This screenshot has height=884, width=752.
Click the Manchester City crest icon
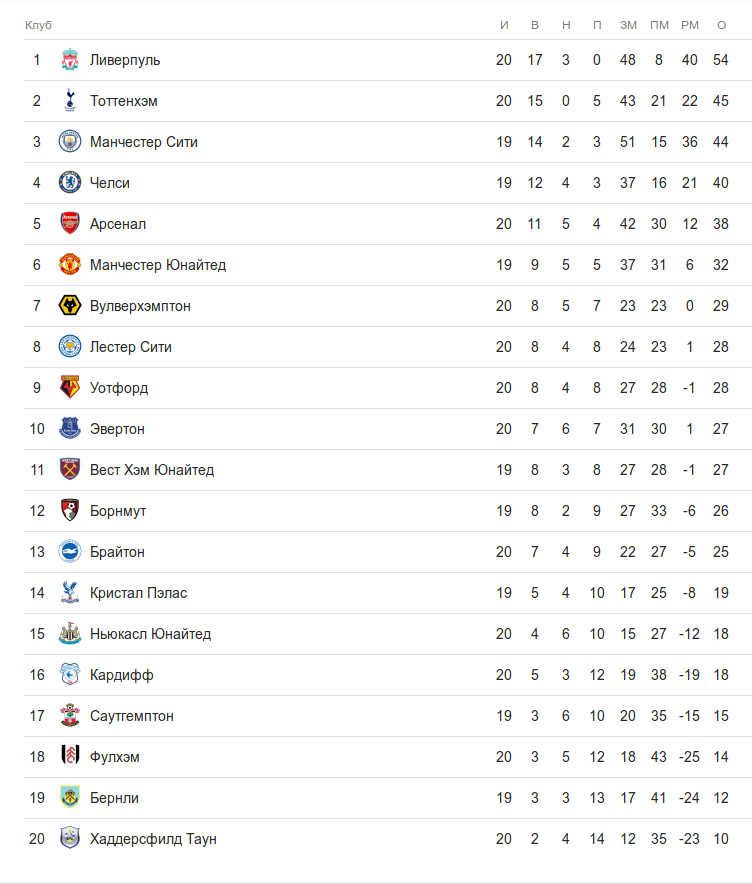69,142
